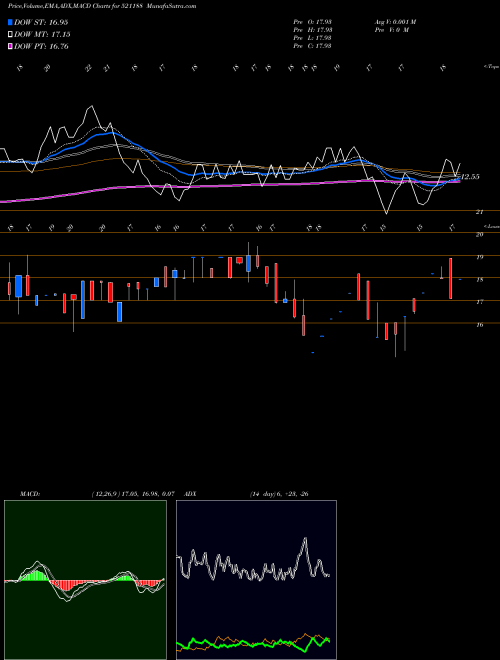Click the ADX indicator chart panel
The height and width of the screenshot is (660, 500).
coord(256,580)
